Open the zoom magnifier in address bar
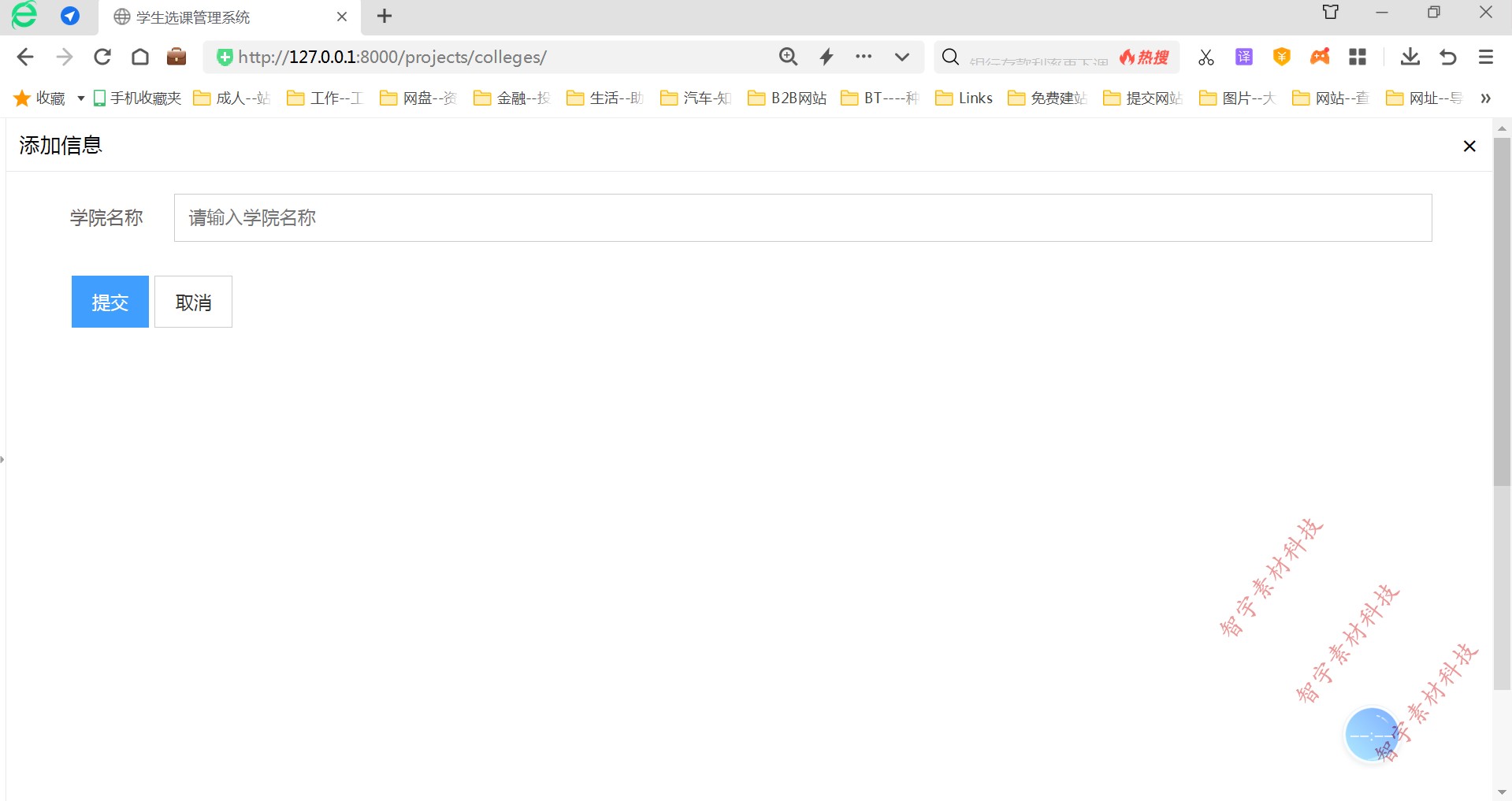The height and width of the screenshot is (801, 1512). click(788, 57)
